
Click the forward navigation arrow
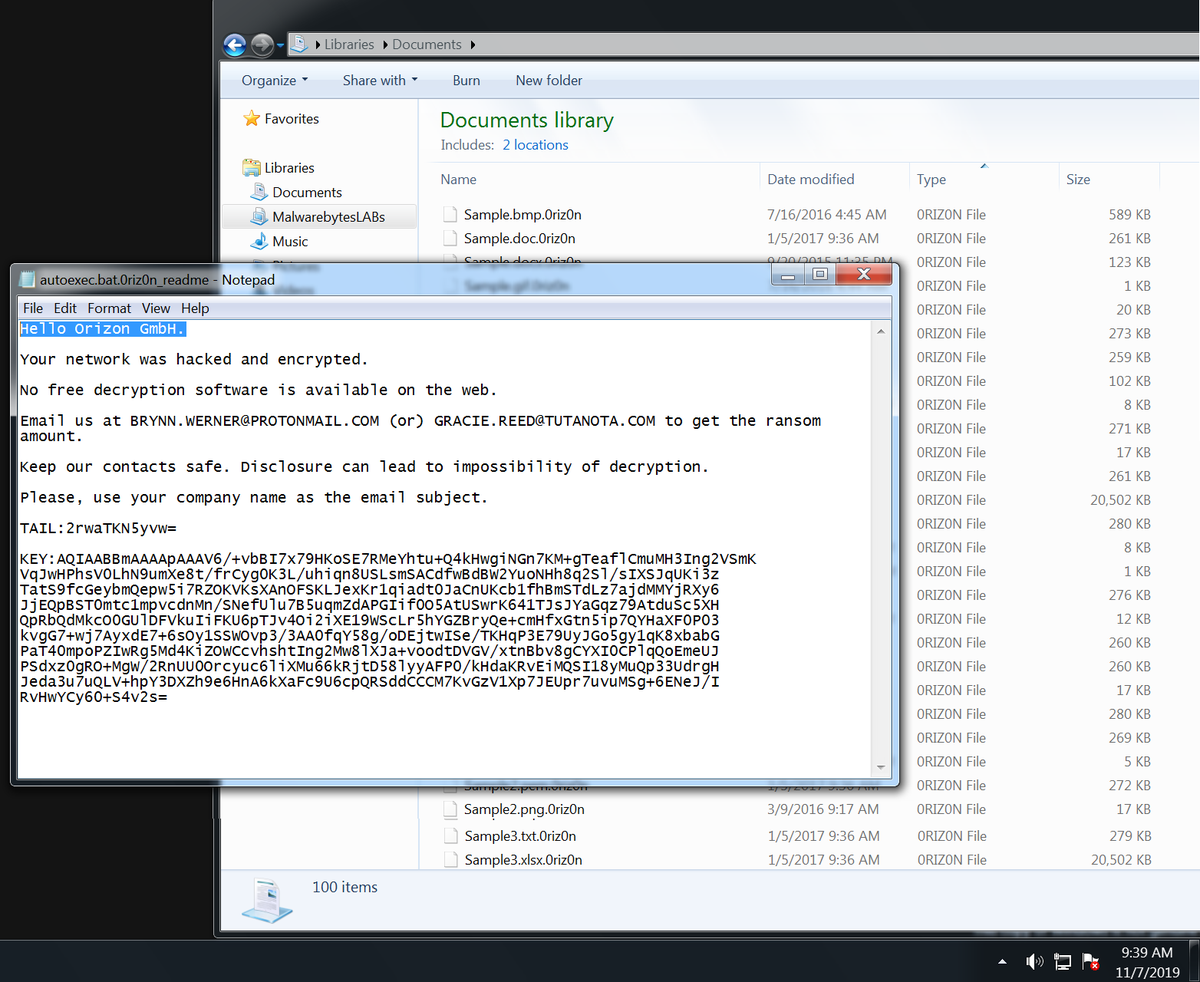pyautogui.click(x=261, y=45)
